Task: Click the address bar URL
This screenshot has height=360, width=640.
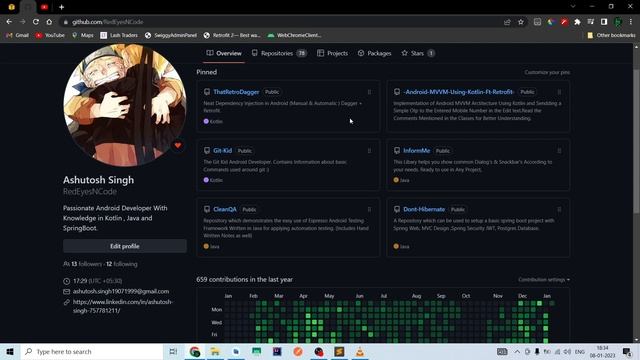Action: click(108, 22)
